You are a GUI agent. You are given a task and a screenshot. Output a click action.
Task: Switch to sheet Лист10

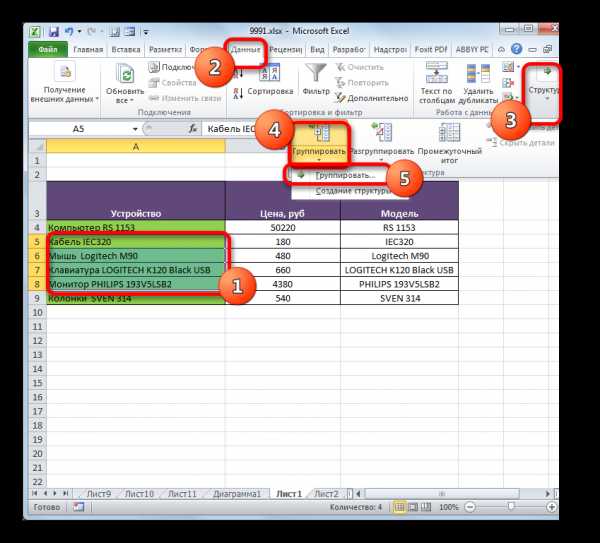tap(139, 494)
